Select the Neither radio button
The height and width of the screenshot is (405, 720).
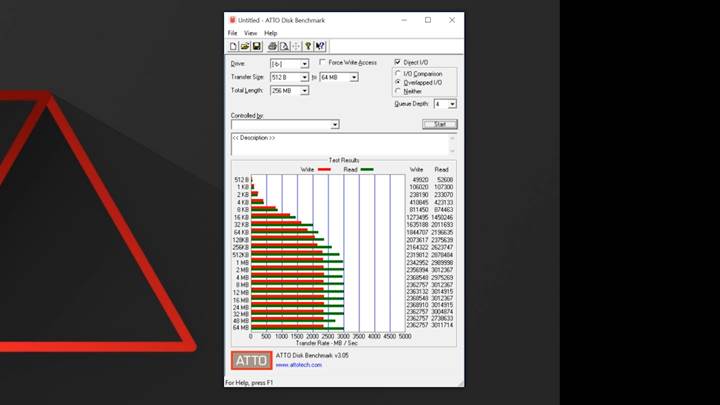point(398,91)
